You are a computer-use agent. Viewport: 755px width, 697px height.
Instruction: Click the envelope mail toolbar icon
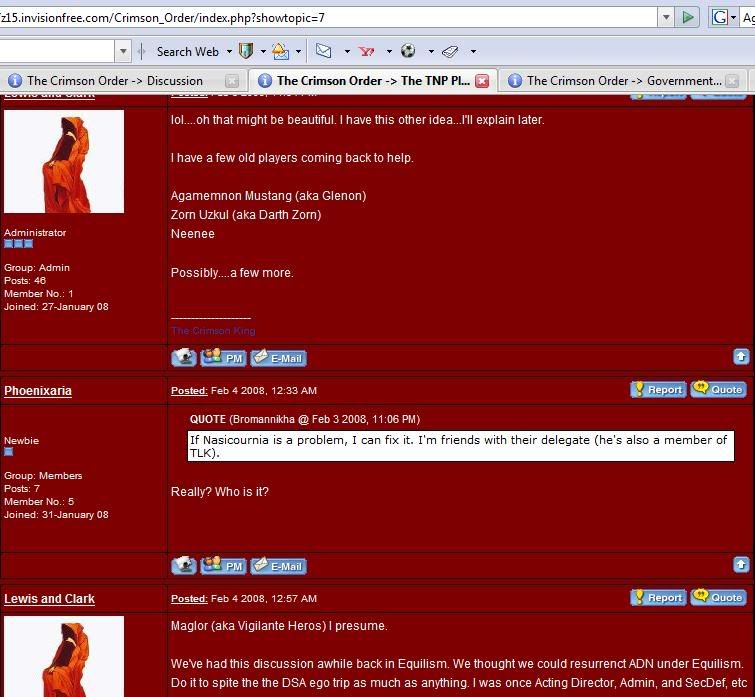[324, 51]
